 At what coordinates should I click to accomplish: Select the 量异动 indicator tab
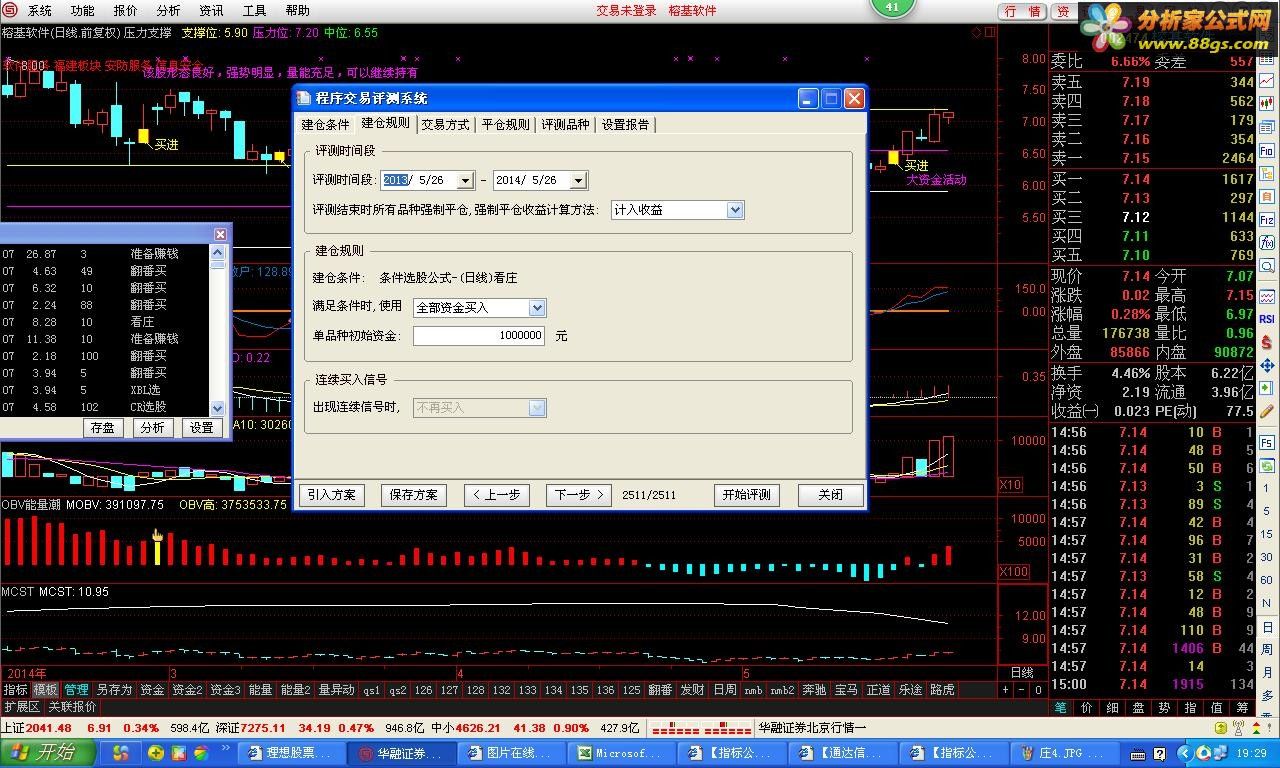click(x=336, y=690)
